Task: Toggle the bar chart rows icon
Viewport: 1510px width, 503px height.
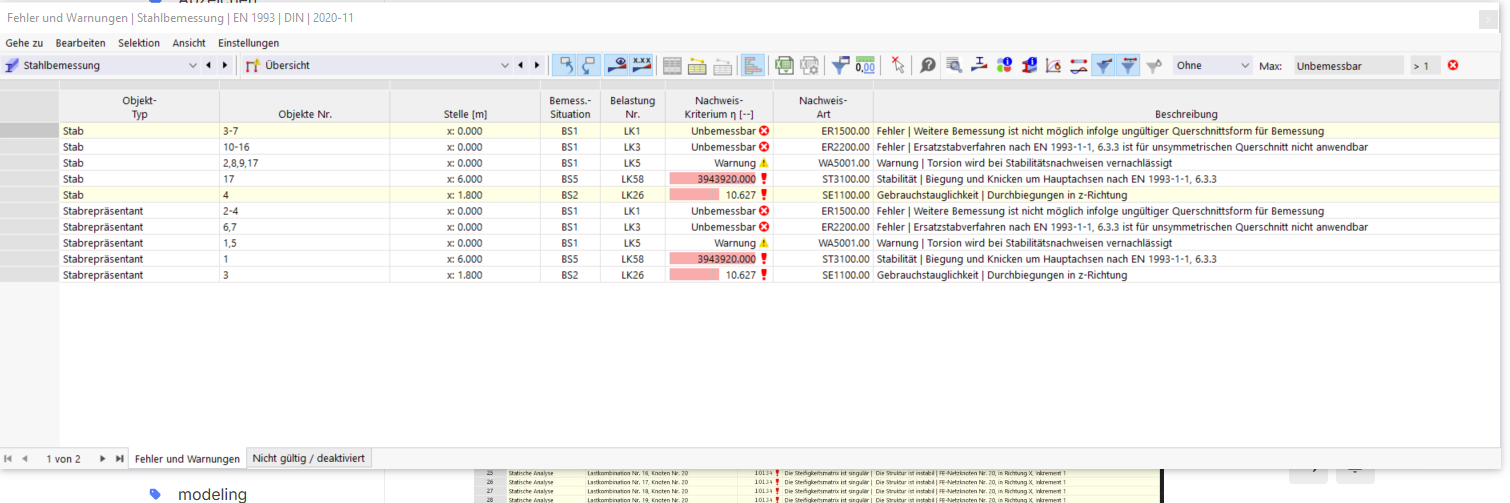Action: 753,65
